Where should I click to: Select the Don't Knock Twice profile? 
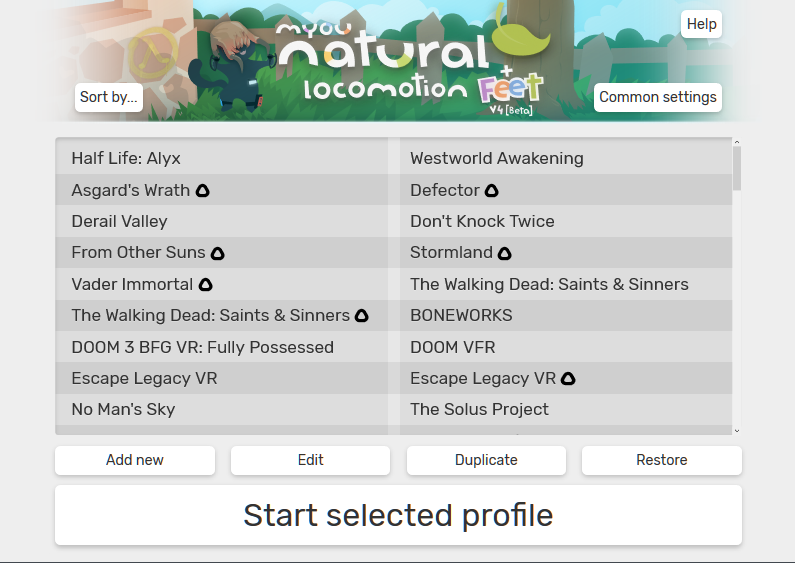[x=566, y=221]
